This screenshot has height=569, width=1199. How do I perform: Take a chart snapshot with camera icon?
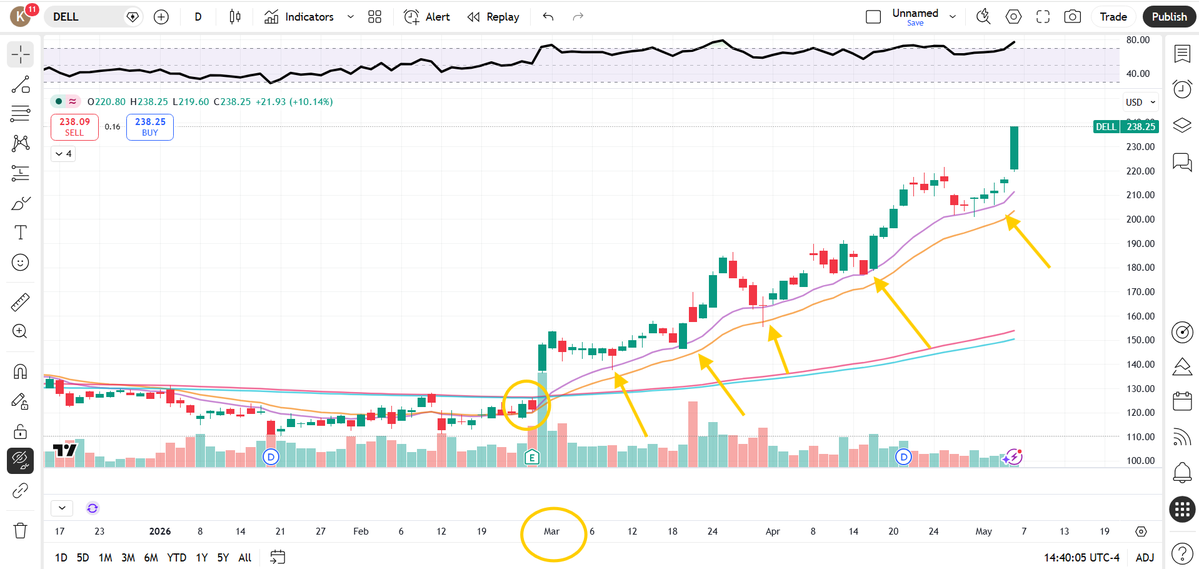pyautogui.click(x=1073, y=17)
